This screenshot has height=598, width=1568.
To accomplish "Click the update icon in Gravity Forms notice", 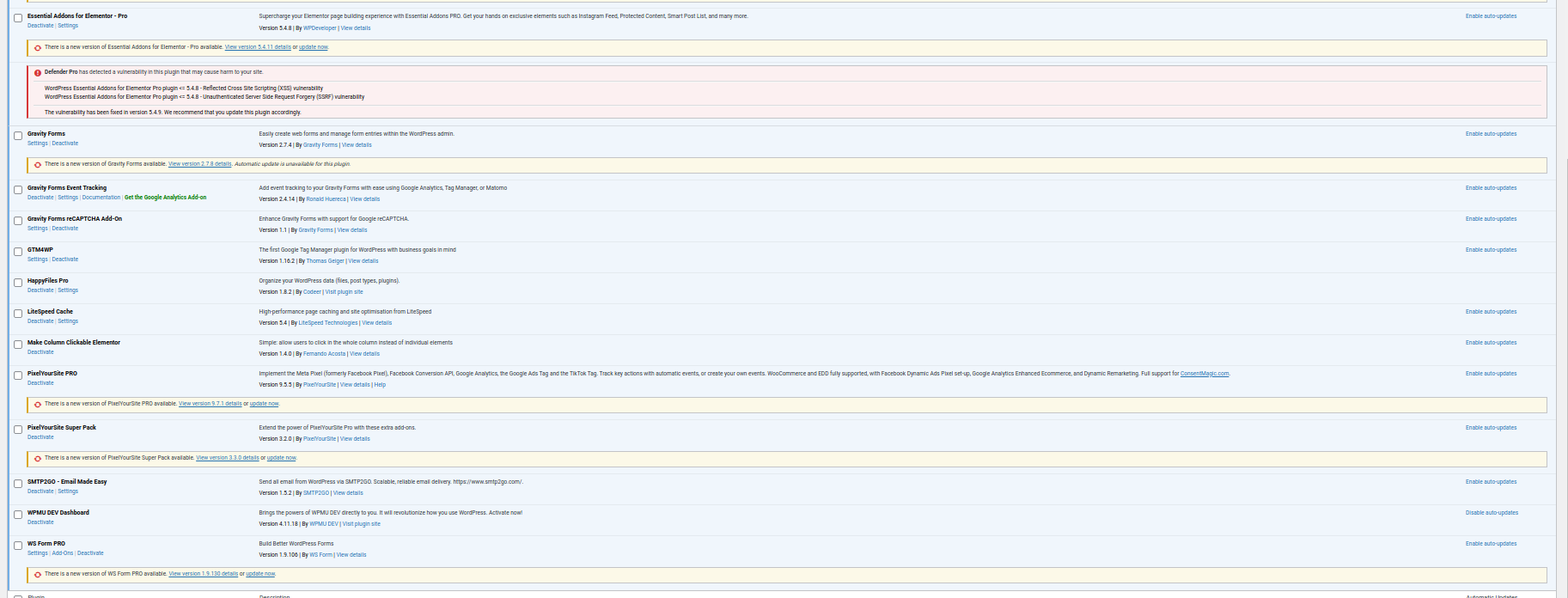I will point(38,165).
